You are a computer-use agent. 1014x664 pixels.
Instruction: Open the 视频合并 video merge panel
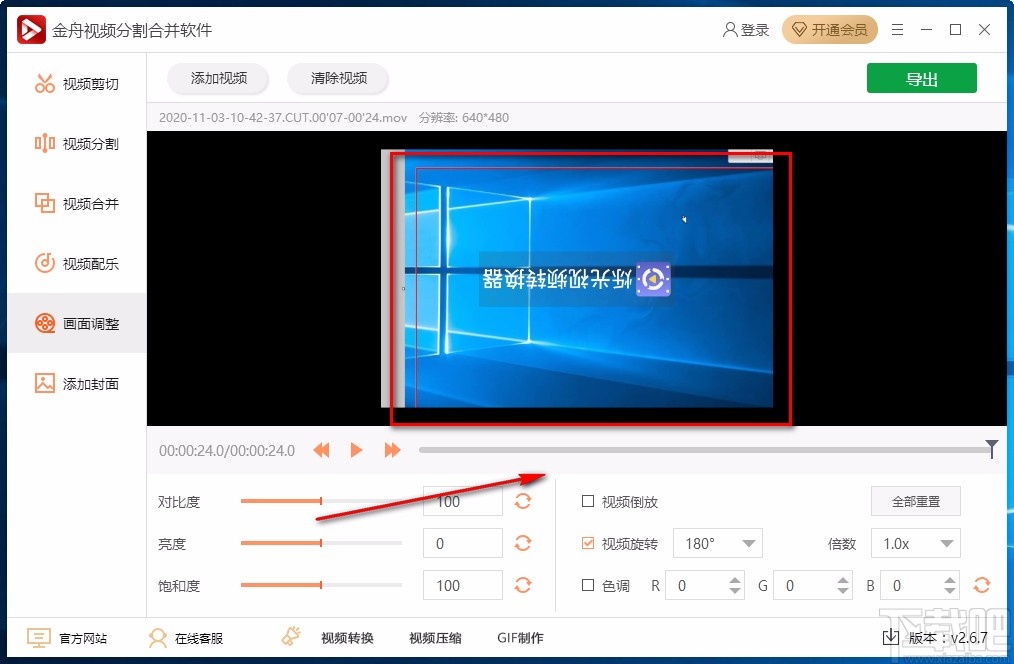76,203
